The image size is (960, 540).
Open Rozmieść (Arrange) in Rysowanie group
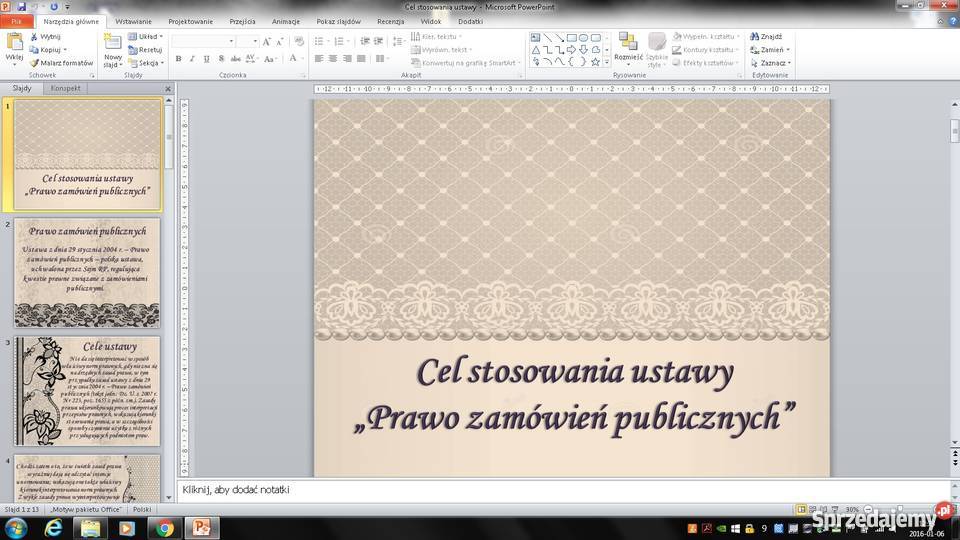pyautogui.click(x=628, y=45)
